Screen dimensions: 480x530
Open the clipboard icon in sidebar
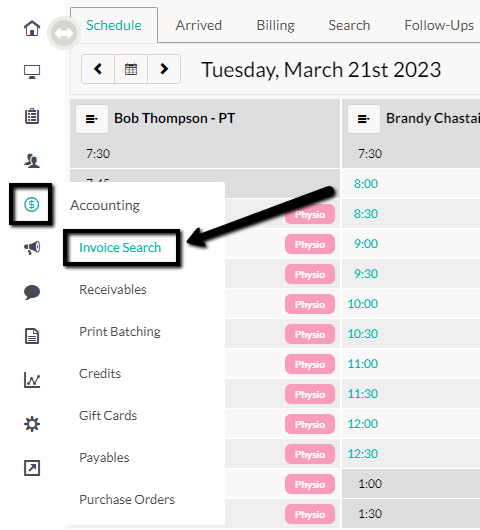[x=32, y=116]
